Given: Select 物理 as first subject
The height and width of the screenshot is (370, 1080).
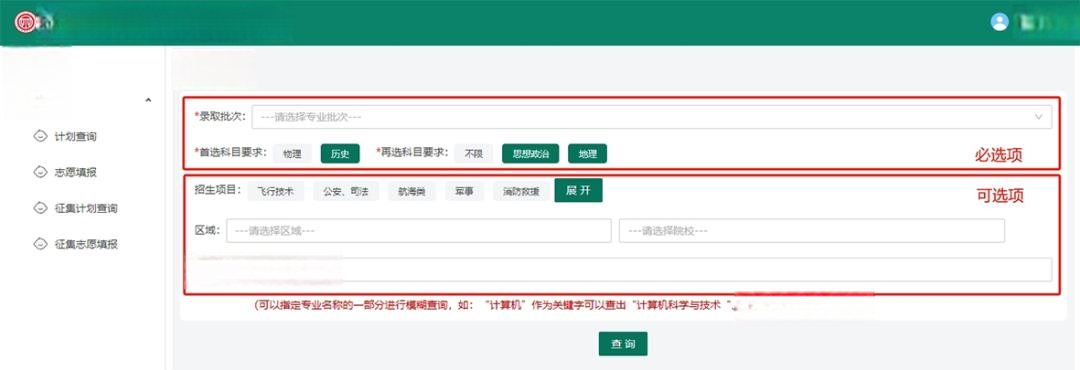Looking at the screenshot, I should [x=293, y=154].
